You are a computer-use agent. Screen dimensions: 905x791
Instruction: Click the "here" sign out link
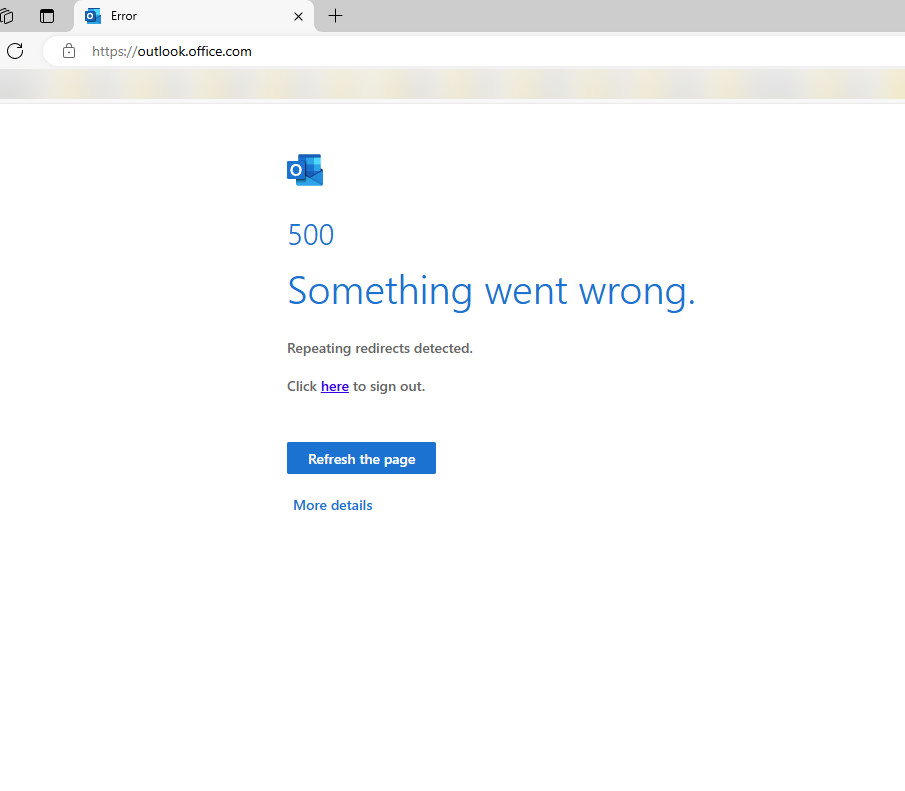pyautogui.click(x=334, y=386)
